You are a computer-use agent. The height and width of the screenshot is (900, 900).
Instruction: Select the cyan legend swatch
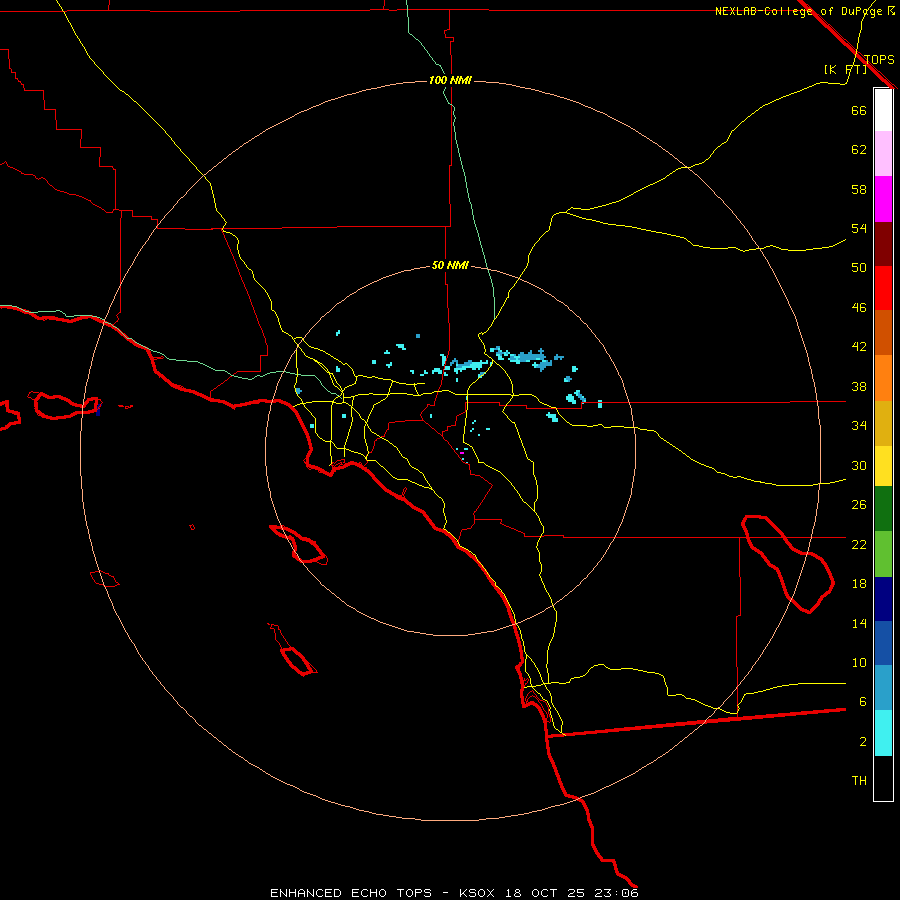point(883,733)
